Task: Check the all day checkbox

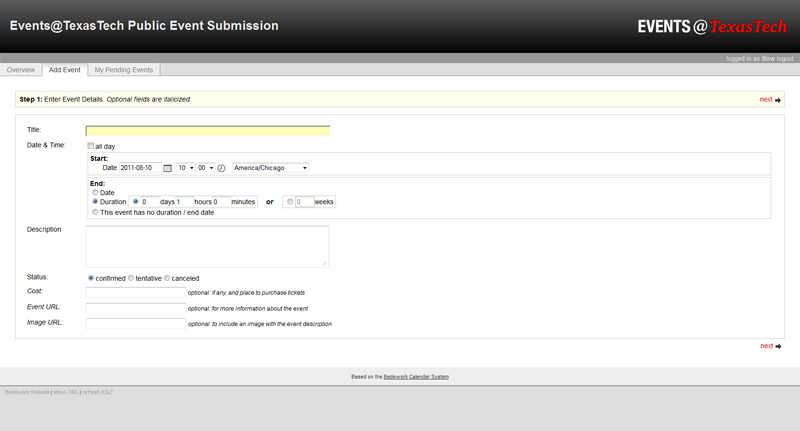Action: (90, 146)
